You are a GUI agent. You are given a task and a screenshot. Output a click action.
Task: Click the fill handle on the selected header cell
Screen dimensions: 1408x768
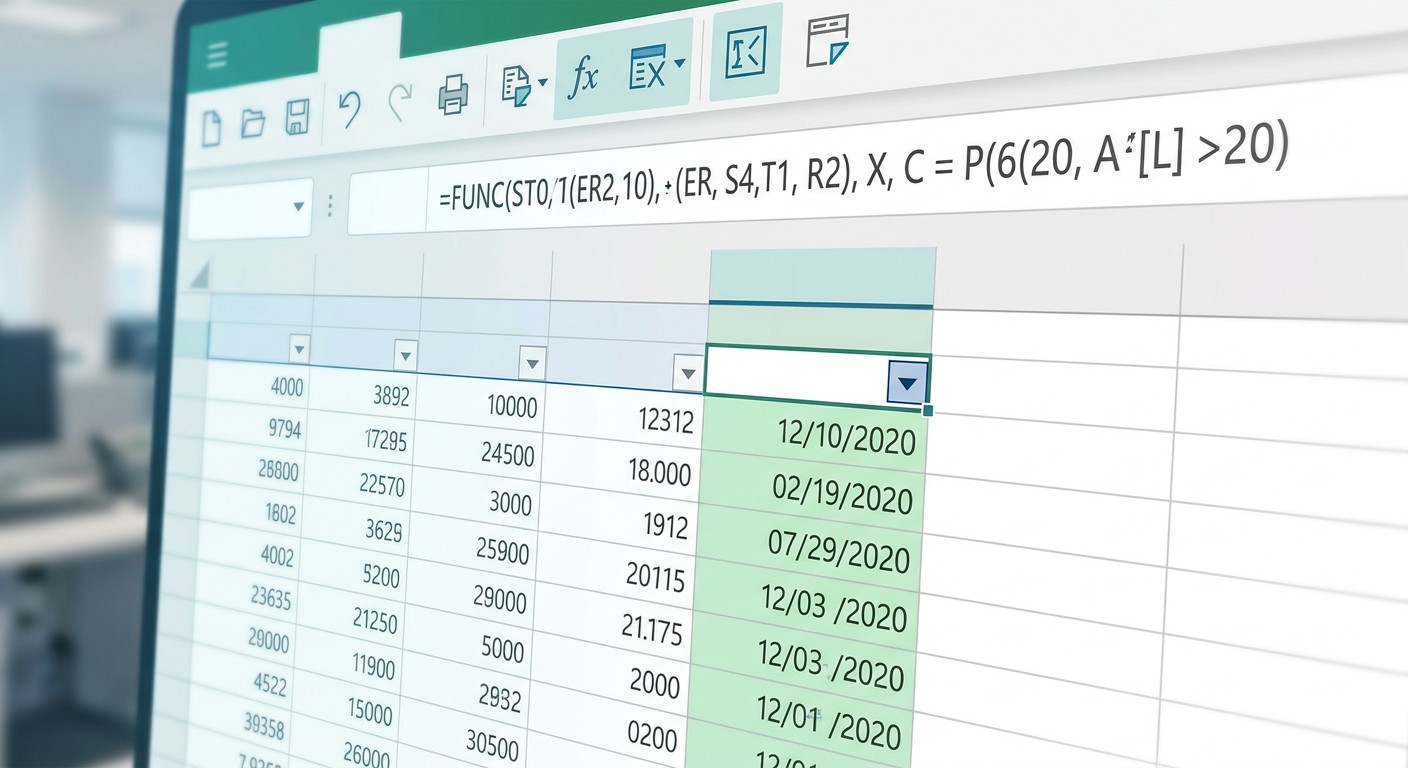coord(929,410)
